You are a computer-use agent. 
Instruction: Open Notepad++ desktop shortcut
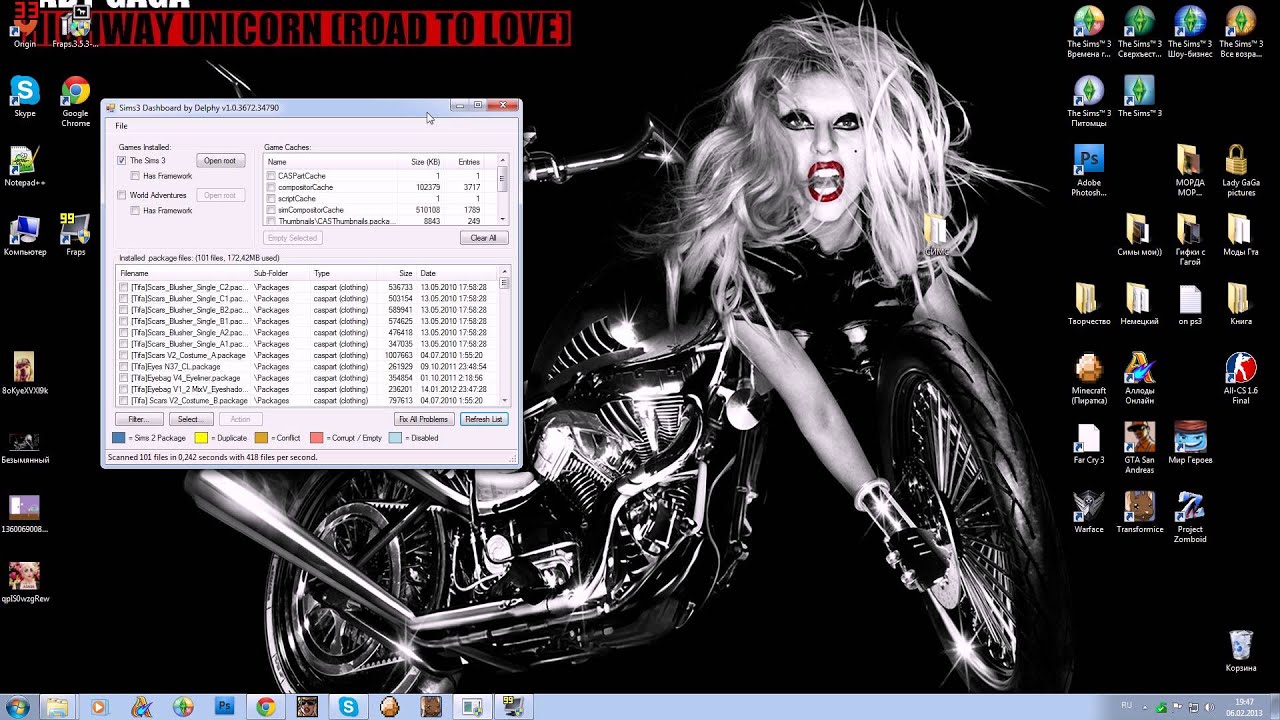point(24,167)
